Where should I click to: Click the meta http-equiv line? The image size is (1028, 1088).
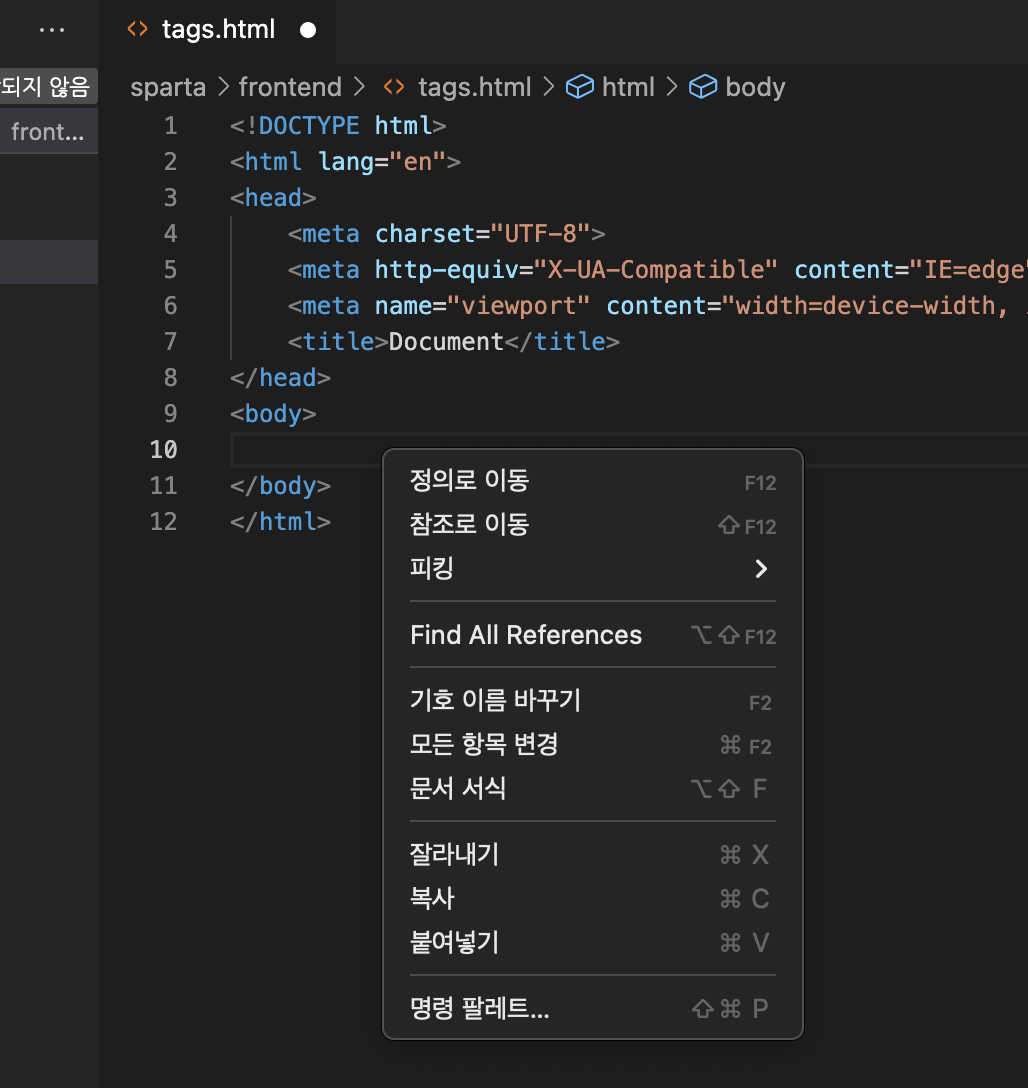tap(658, 270)
